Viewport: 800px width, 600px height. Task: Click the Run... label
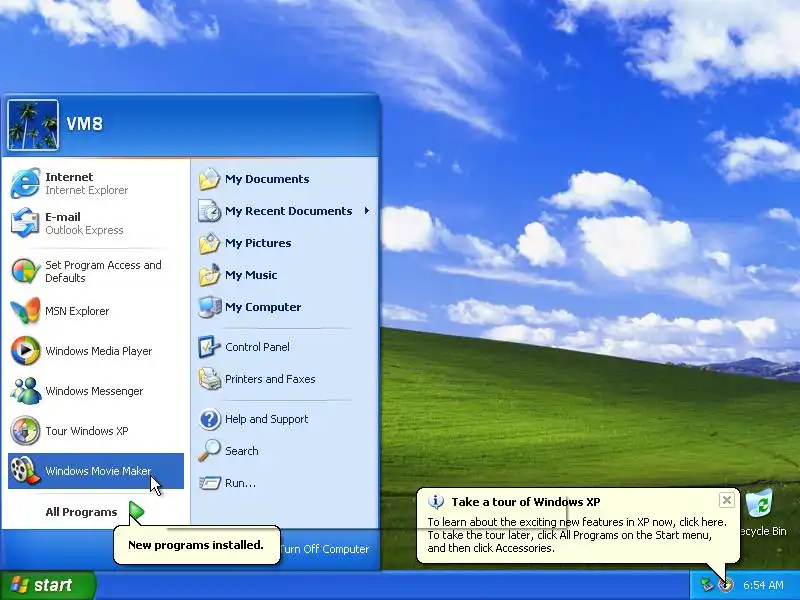point(240,483)
